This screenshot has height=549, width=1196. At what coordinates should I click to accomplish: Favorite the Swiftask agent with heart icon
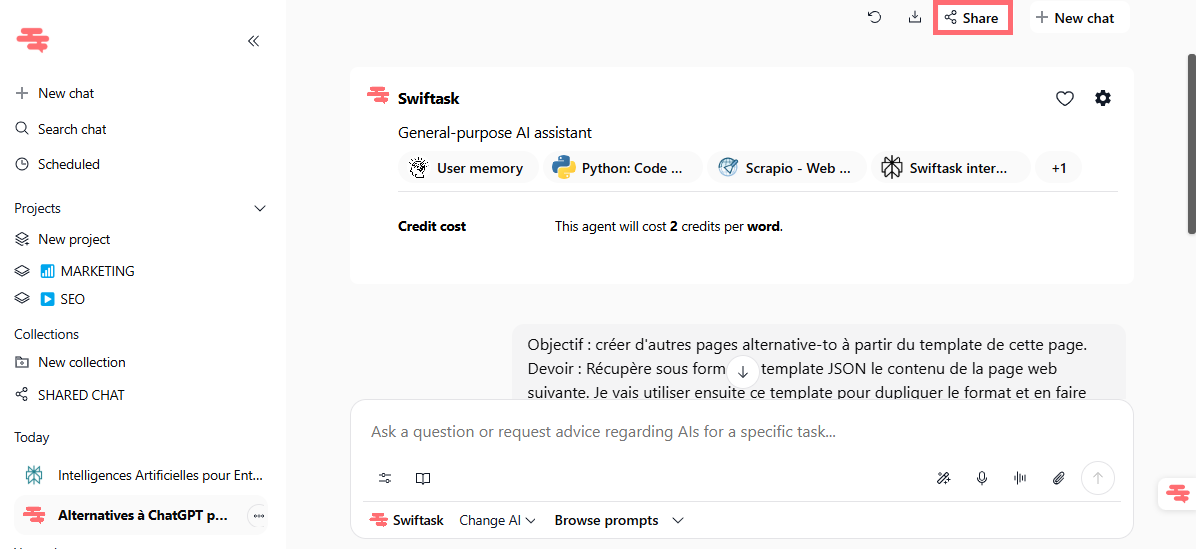click(1065, 98)
